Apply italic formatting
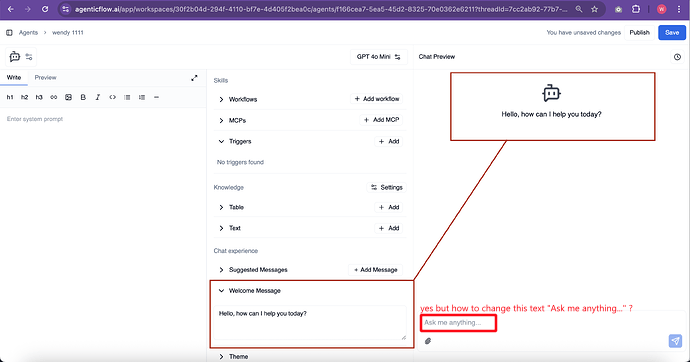The height and width of the screenshot is (362, 690). [98, 97]
